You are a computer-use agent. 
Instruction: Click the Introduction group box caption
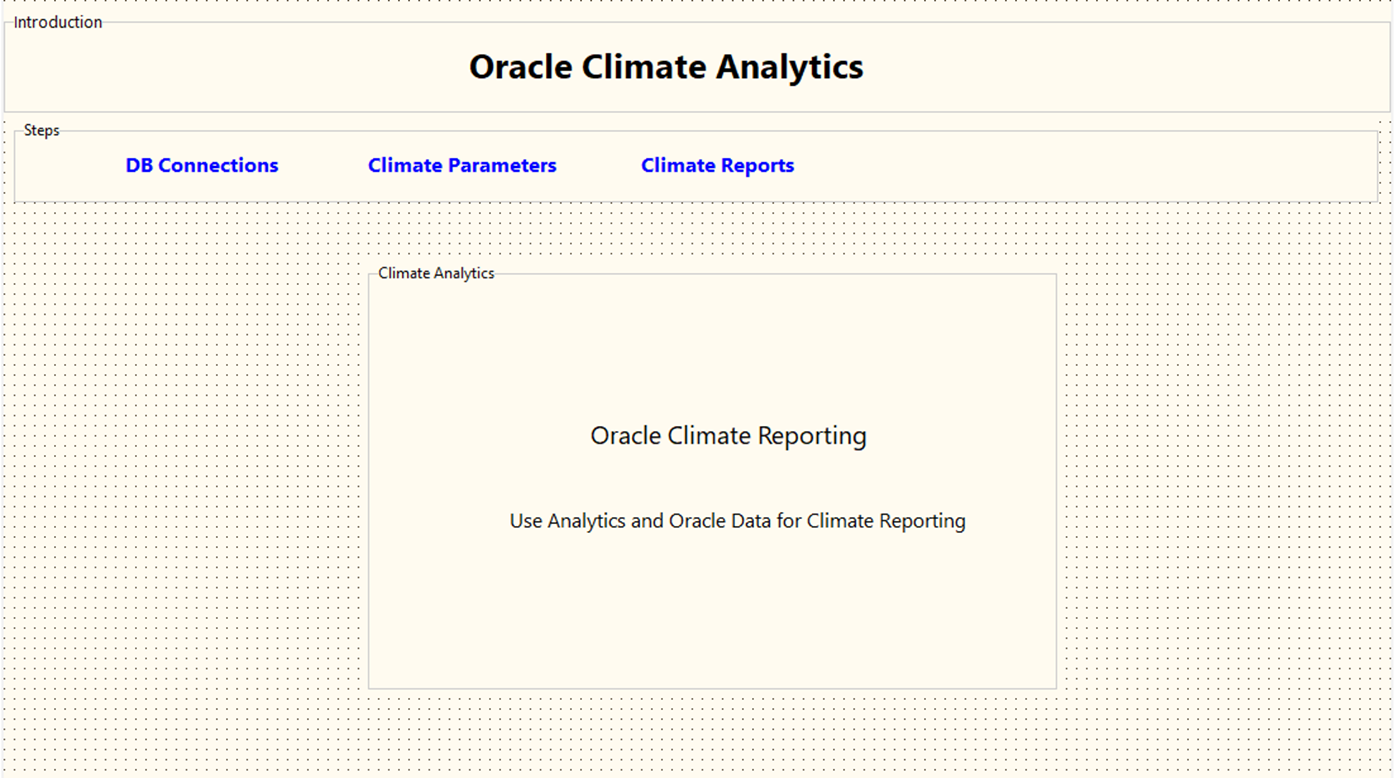click(x=58, y=22)
